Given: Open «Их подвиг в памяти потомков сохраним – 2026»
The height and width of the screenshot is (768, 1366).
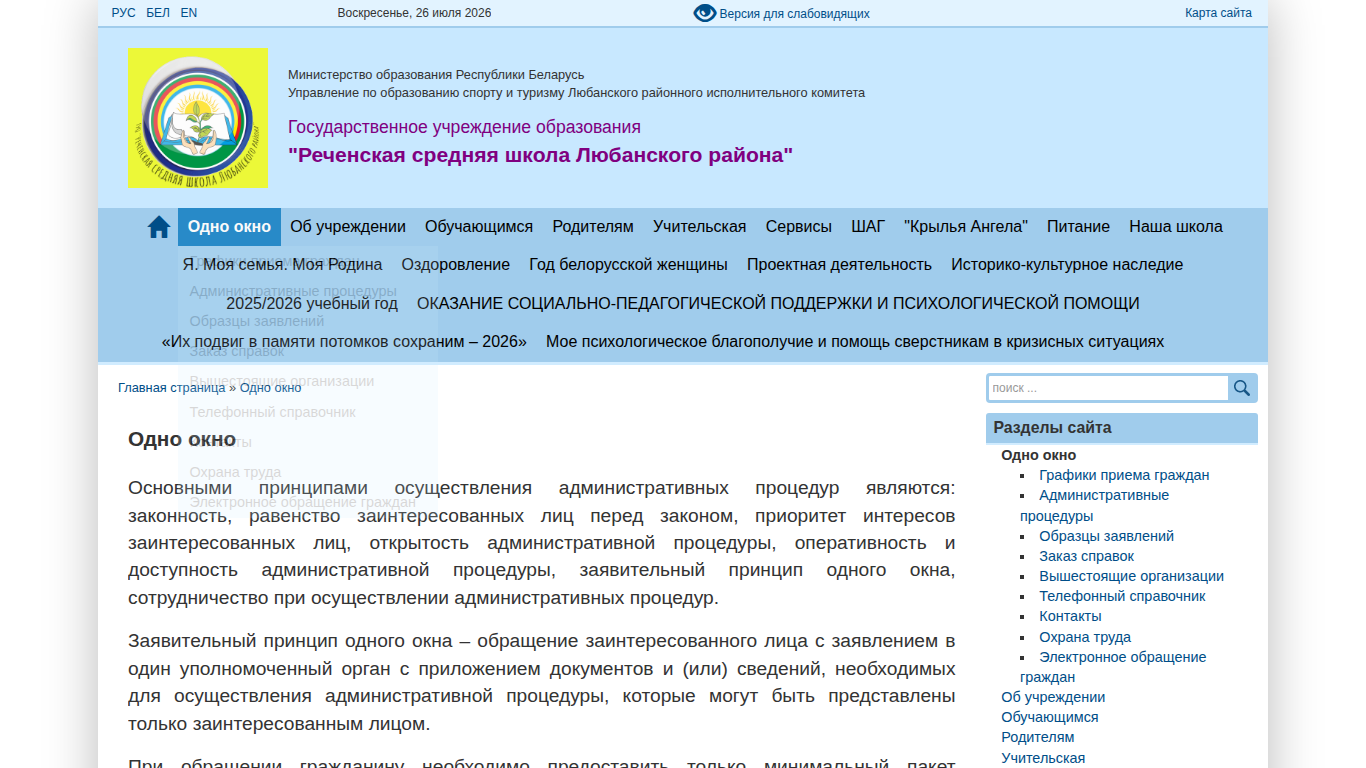Looking at the screenshot, I should pyautogui.click(x=344, y=342).
